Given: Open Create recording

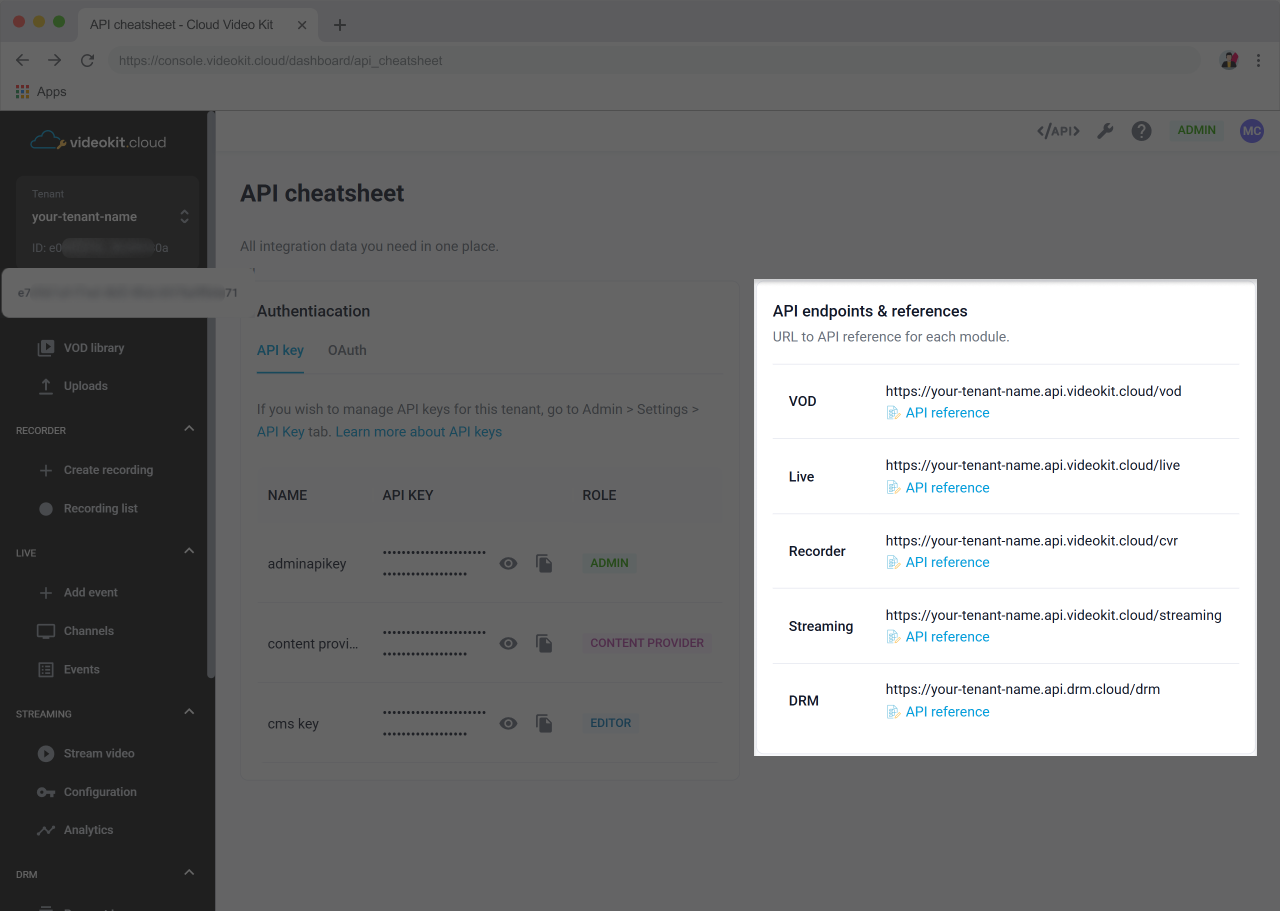Looking at the screenshot, I should pos(108,470).
